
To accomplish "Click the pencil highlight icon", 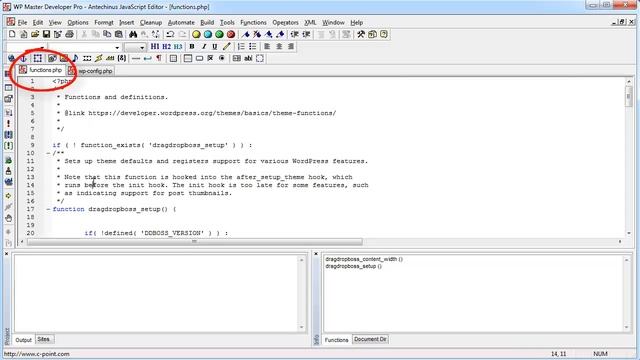I will pos(227,47).
